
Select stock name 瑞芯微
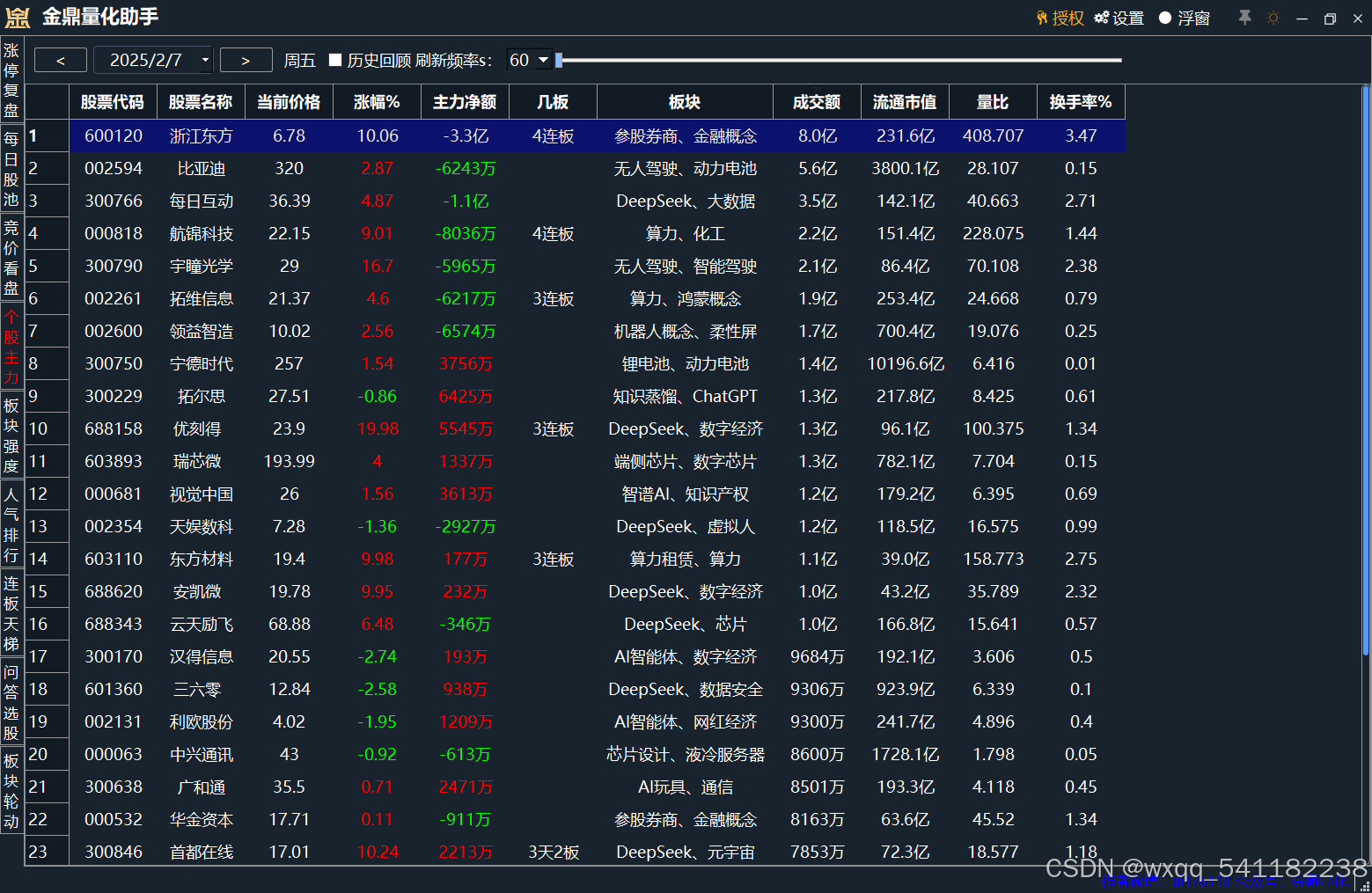pos(197,461)
